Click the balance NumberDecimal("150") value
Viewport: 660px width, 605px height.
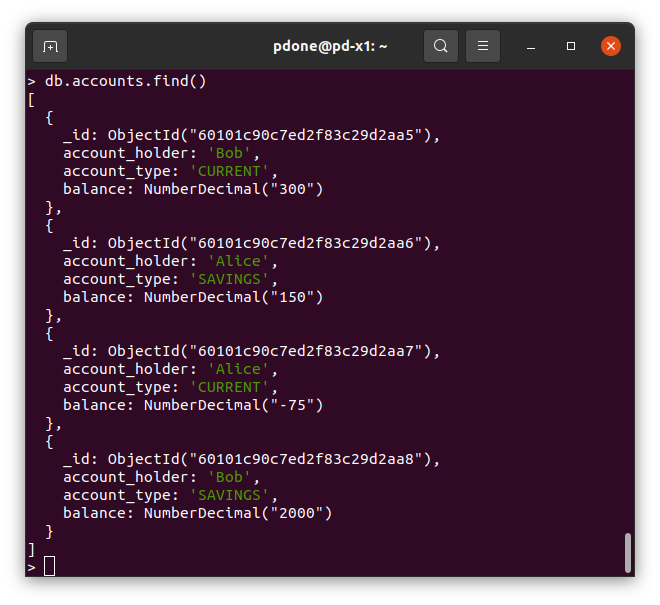coord(234,297)
